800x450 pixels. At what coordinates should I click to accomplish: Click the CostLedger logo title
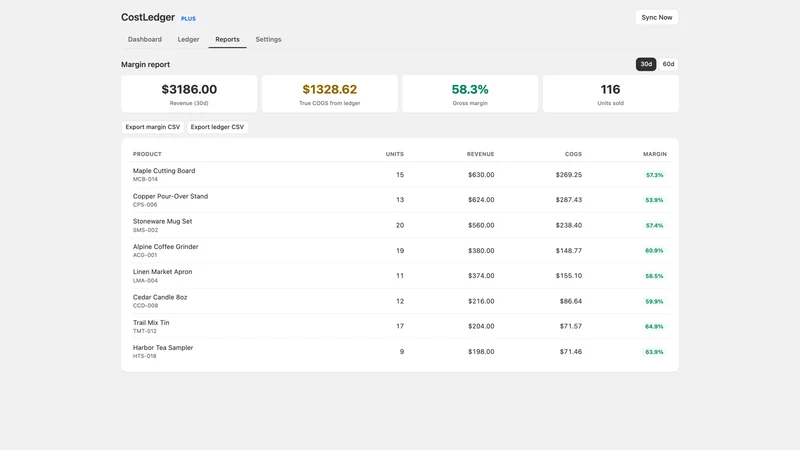coord(148,17)
